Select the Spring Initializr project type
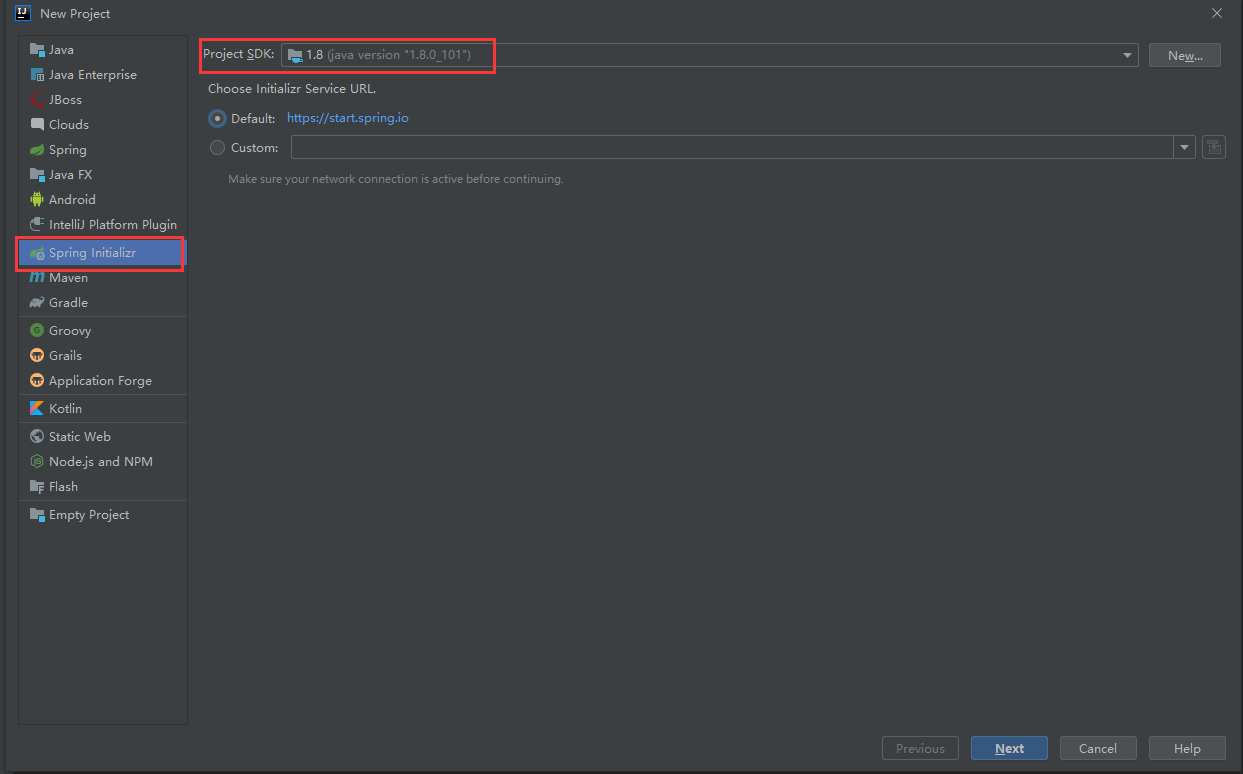The image size is (1243, 774). (x=102, y=253)
